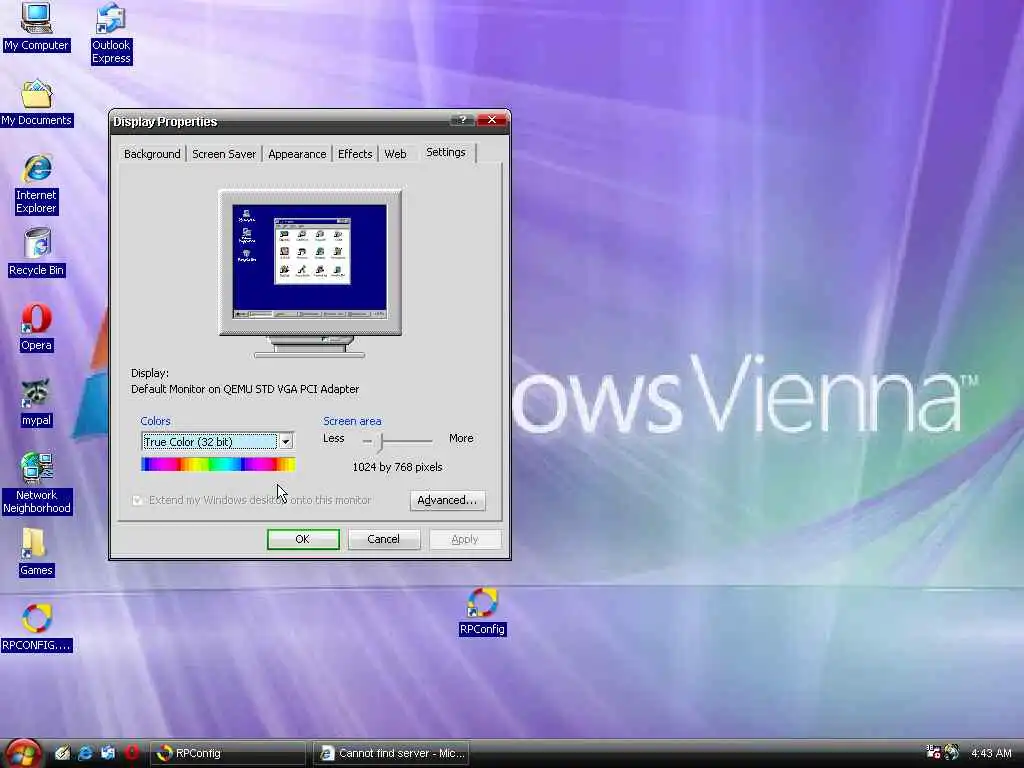Viewport: 1024px width, 768px height.
Task: Click first system tray icon beside clock
Action: [x=934, y=752]
